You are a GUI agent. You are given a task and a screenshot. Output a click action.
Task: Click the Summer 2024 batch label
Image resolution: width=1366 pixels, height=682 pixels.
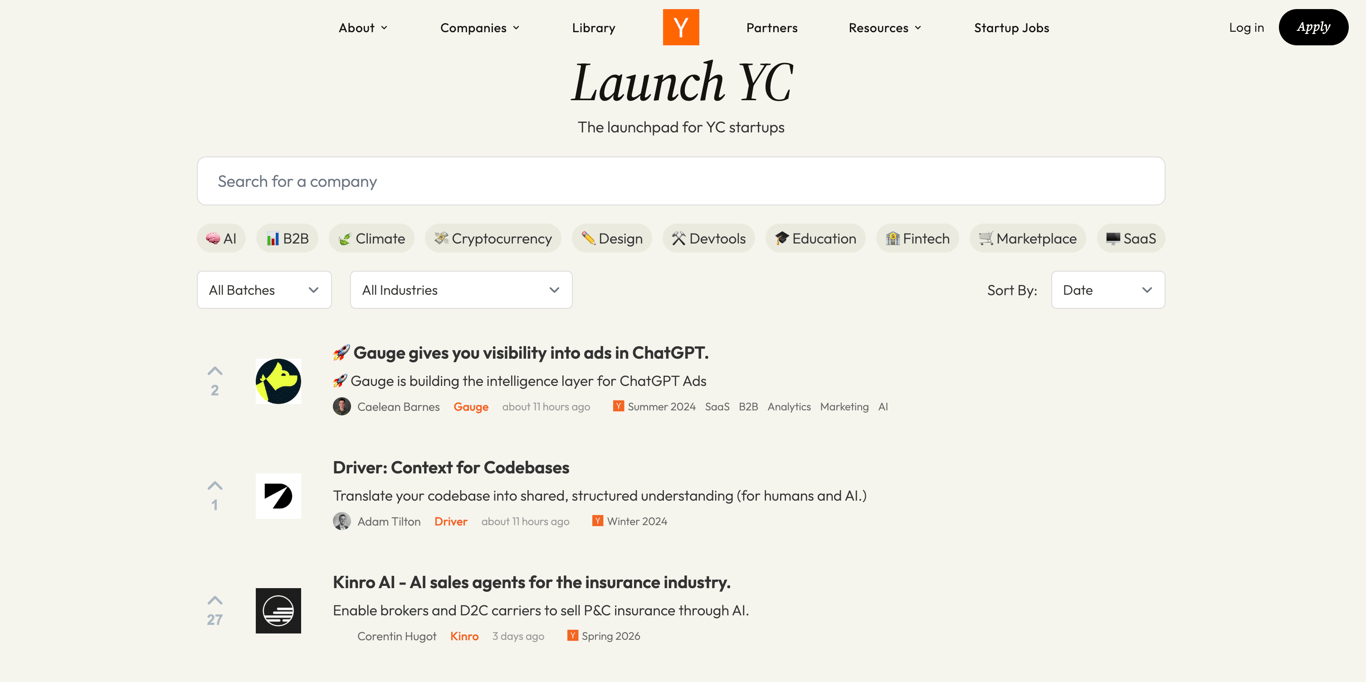pos(662,407)
